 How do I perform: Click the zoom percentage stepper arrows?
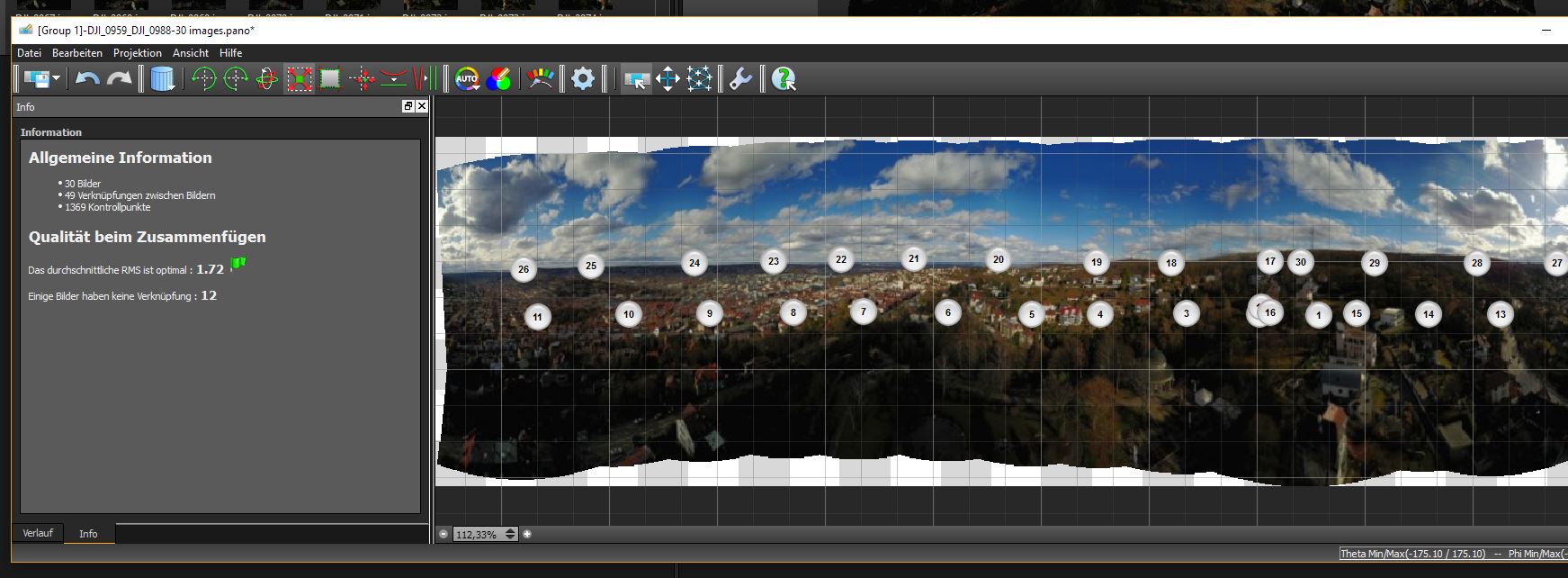pos(510,534)
